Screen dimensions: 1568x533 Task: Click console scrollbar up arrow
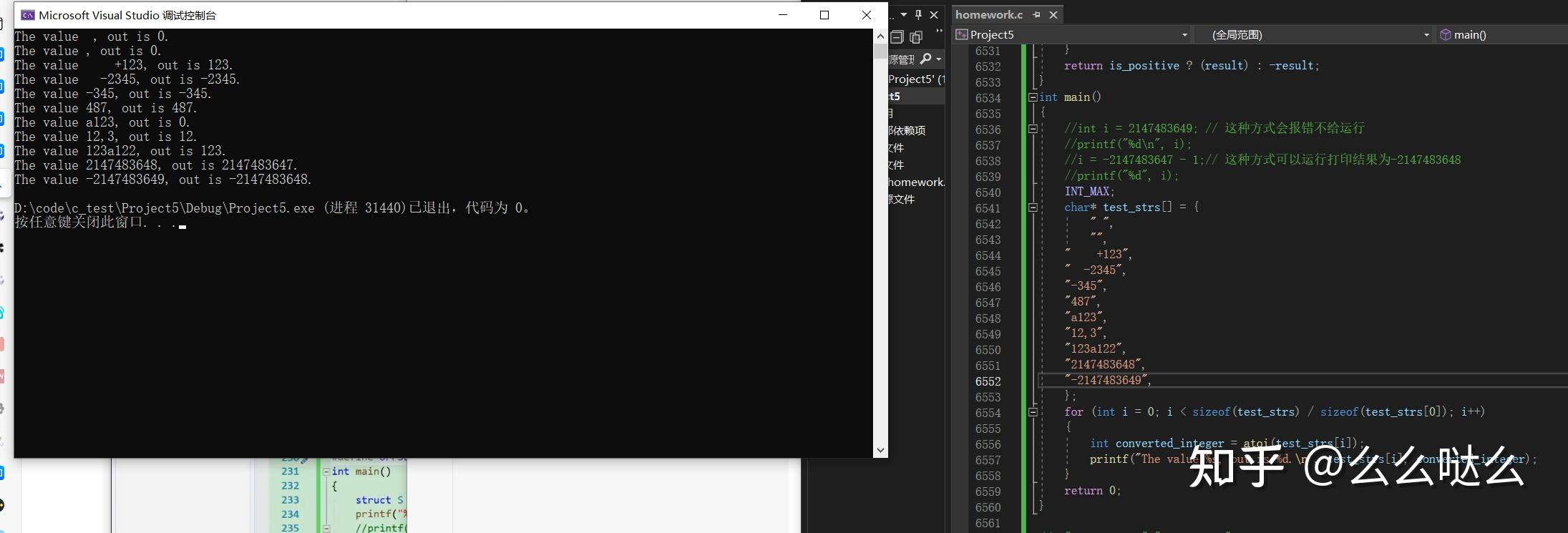(880, 36)
